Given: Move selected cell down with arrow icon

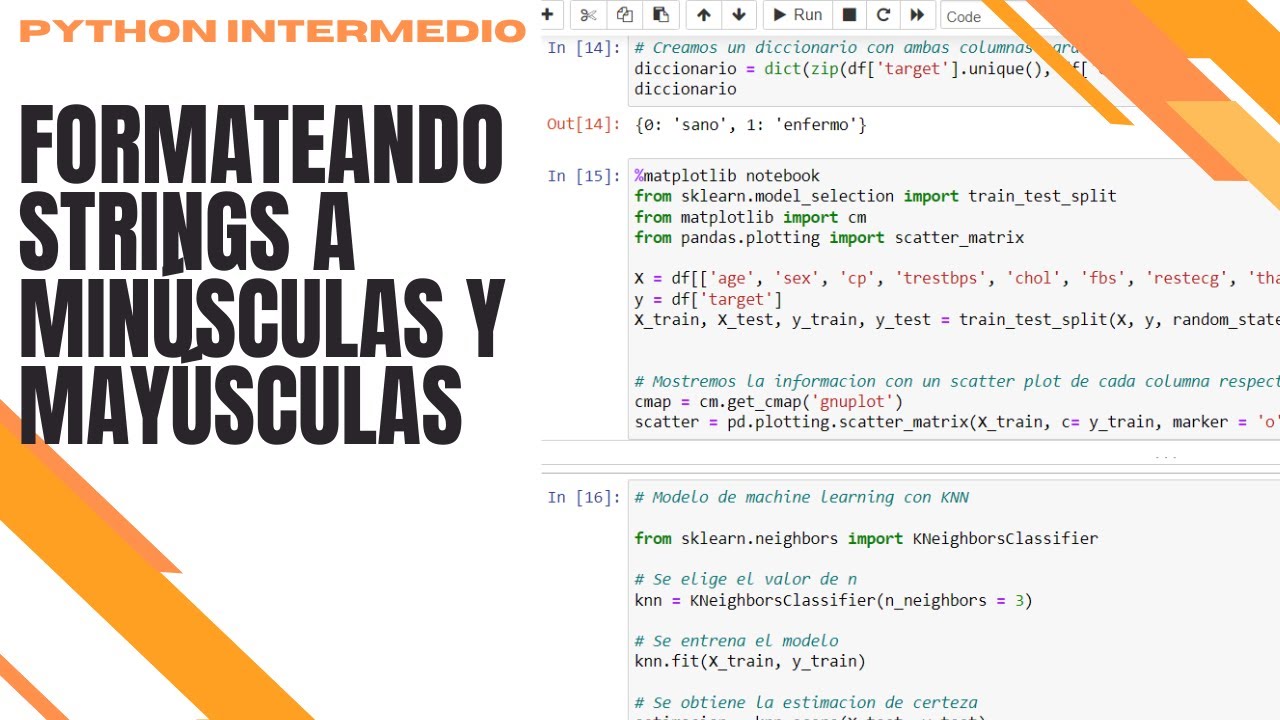Looking at the screenshot, I should pyautogui.click(x=739, y=15).
